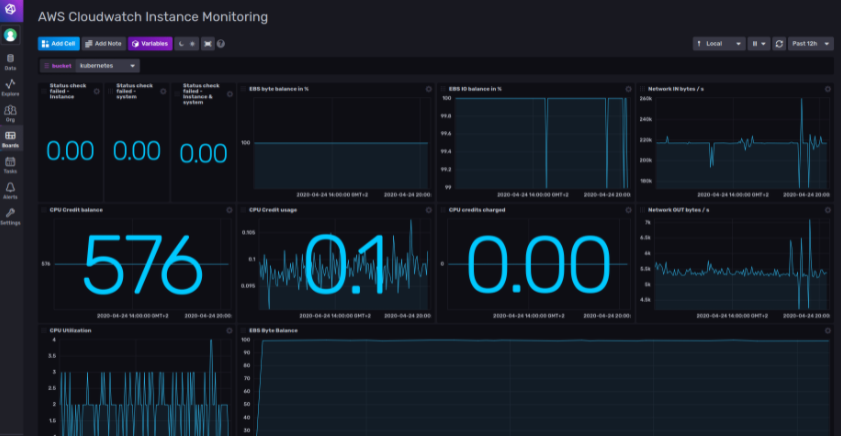Go to the Org section
This screenshot has height=436, width=841.
pyautogui.click(x=10, y=114)
